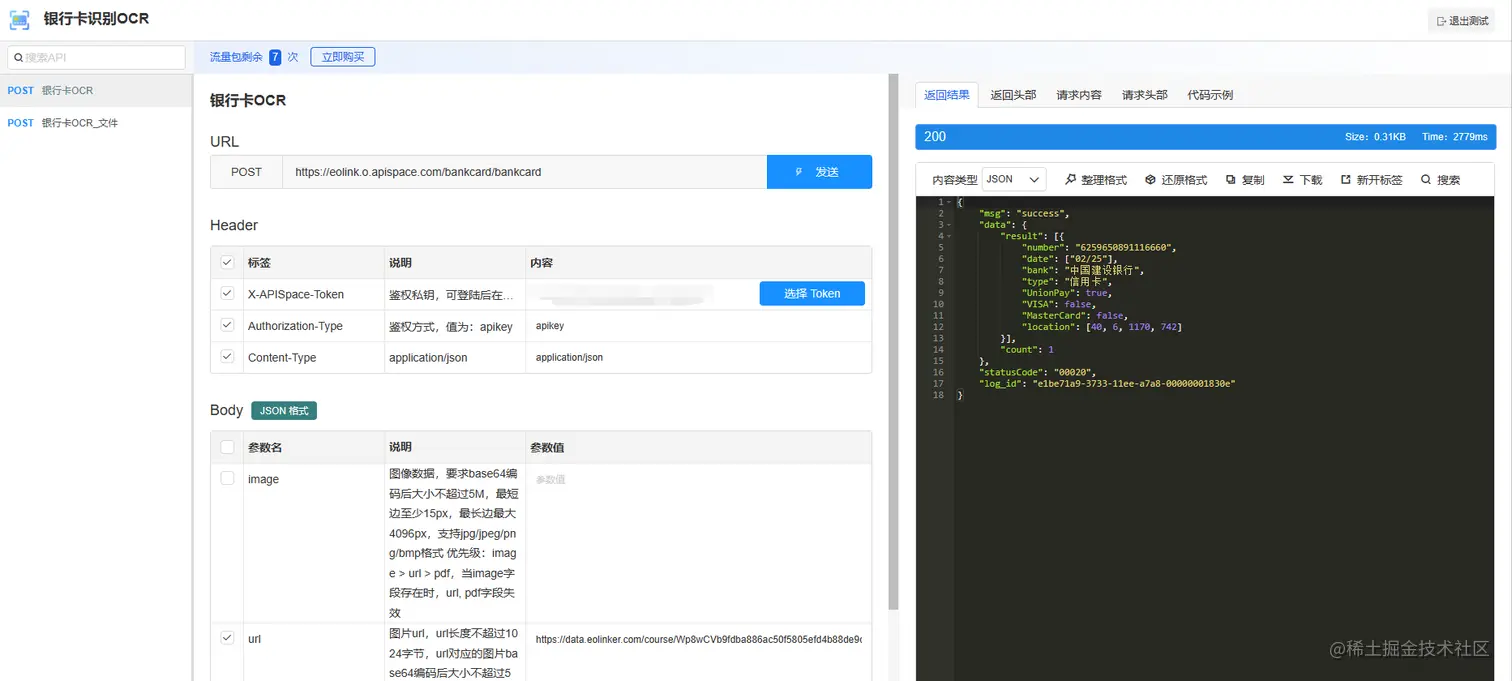Viewport: 1512px width, 681px height.
Task: Search the response with 搜索 icon
Action: tap(1426, 180)
